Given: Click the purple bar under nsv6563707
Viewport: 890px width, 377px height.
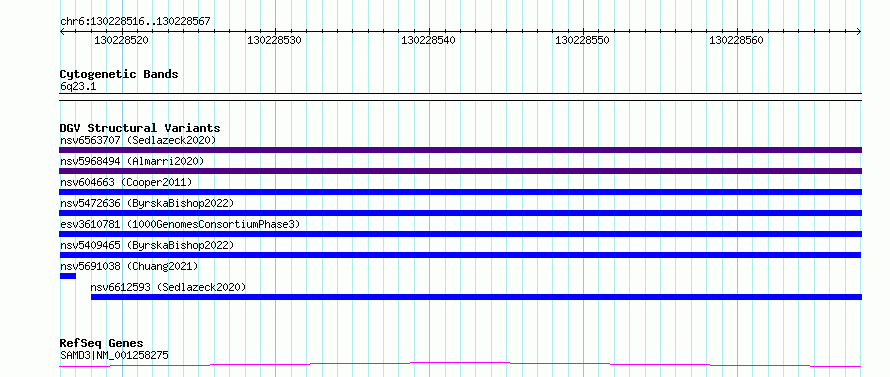Looking at the screenshot, I should pos(460,150).
